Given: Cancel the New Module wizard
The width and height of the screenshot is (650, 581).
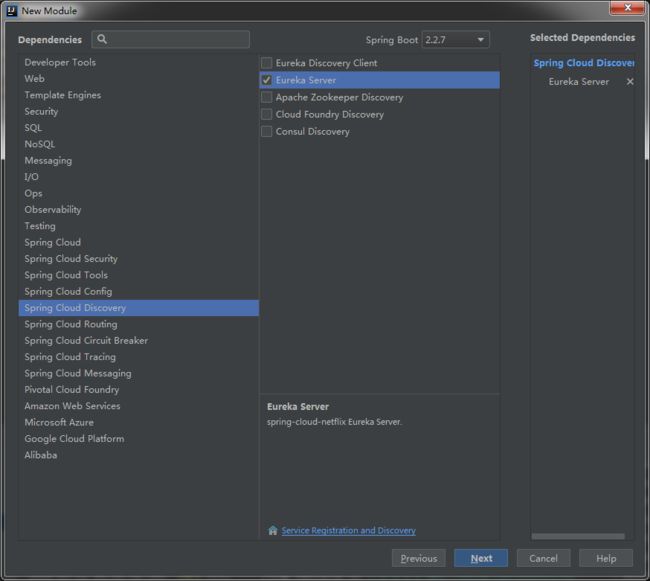Looking at the screenshot, I should pos(543,558).
